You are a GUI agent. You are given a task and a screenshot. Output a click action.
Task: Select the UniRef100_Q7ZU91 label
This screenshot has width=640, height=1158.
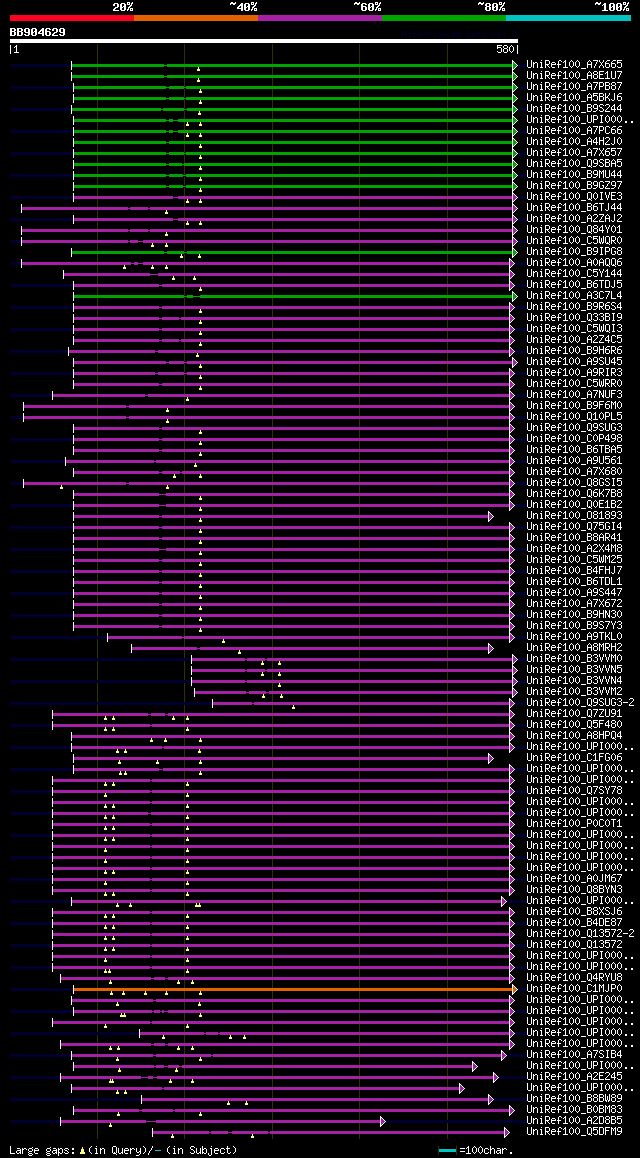pos(574,714)
